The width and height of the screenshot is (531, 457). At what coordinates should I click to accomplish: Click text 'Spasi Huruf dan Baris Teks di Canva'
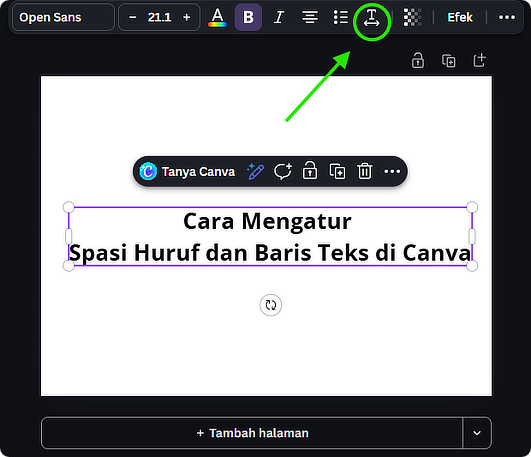click(270, 253)
